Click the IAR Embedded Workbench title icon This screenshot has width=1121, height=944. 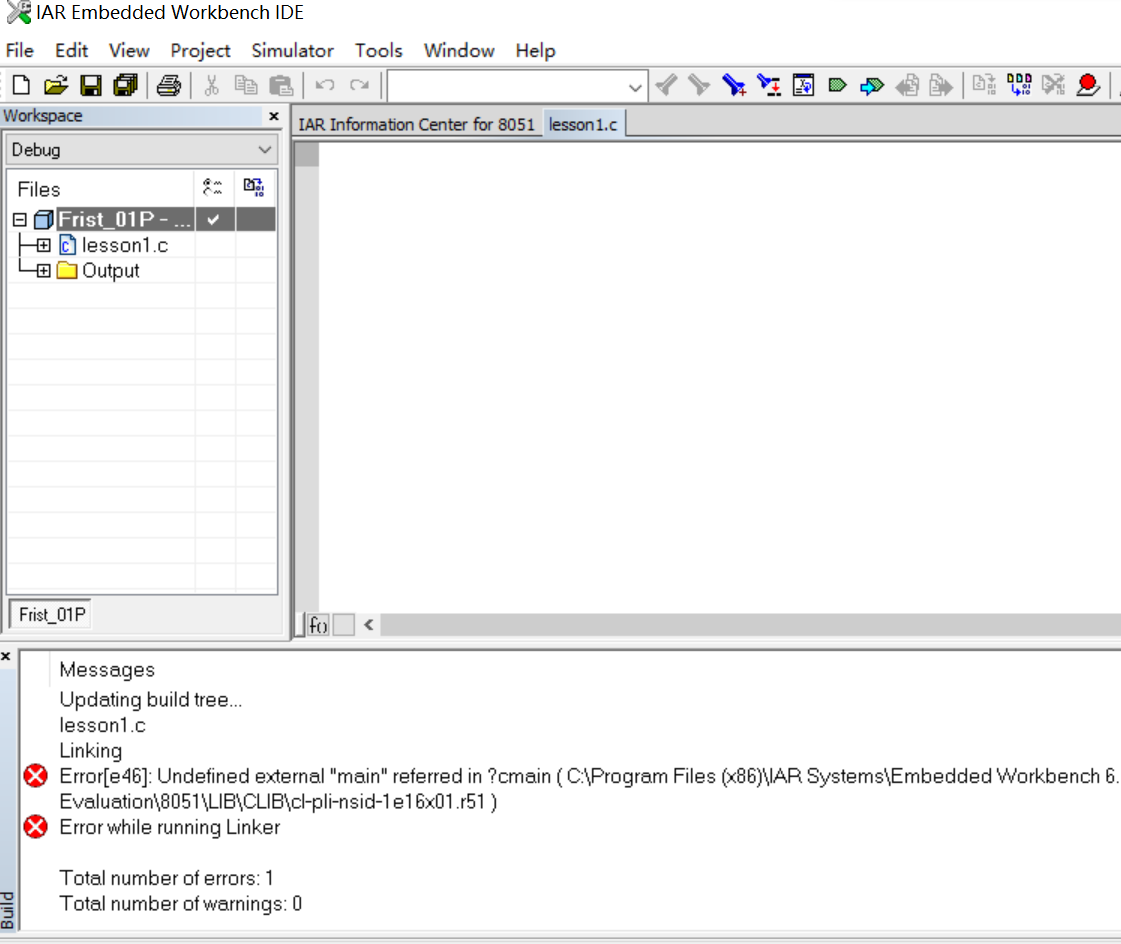point(19,12)
